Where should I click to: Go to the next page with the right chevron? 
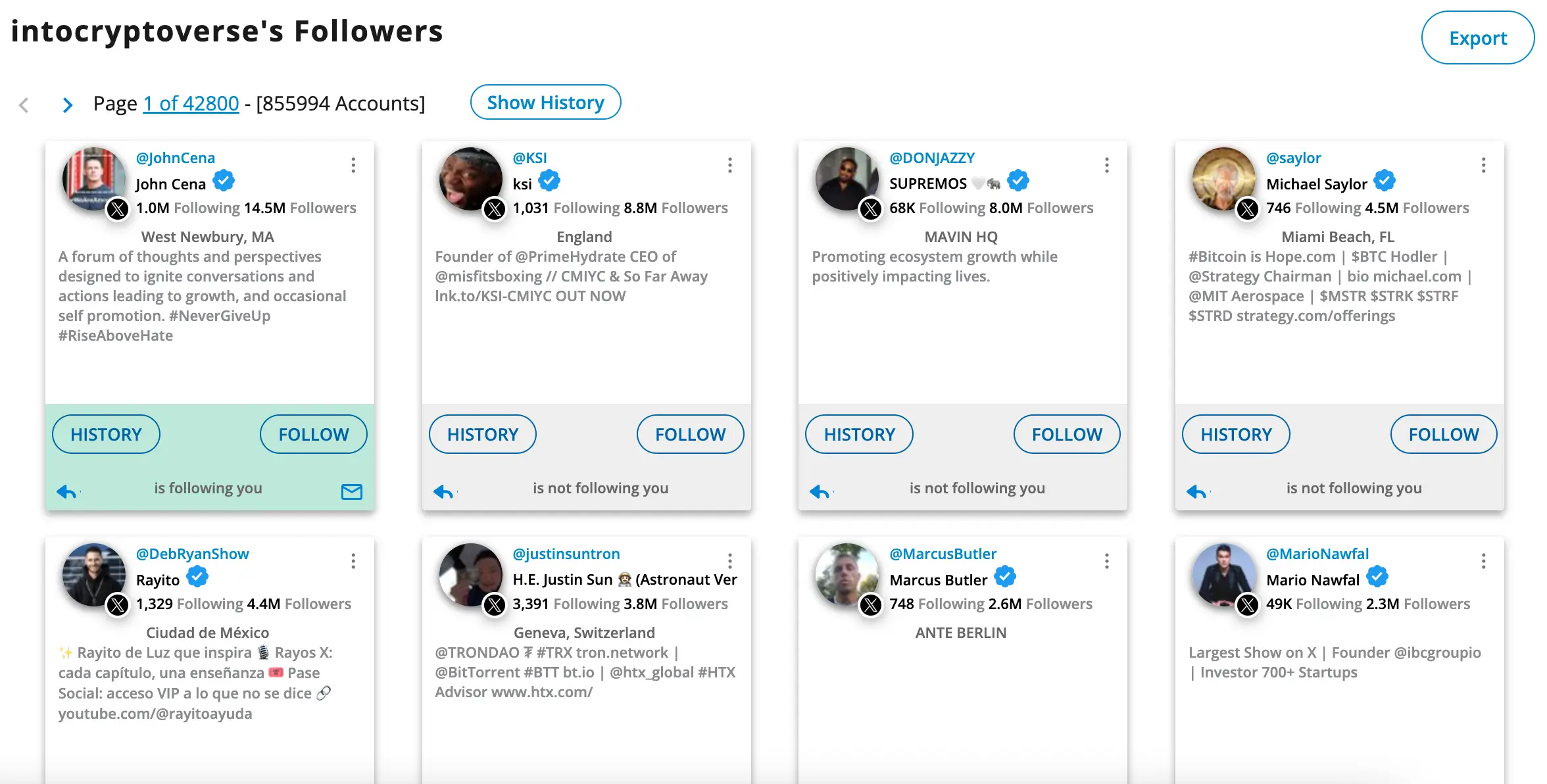pyautogui.click(x=66, y=105)
